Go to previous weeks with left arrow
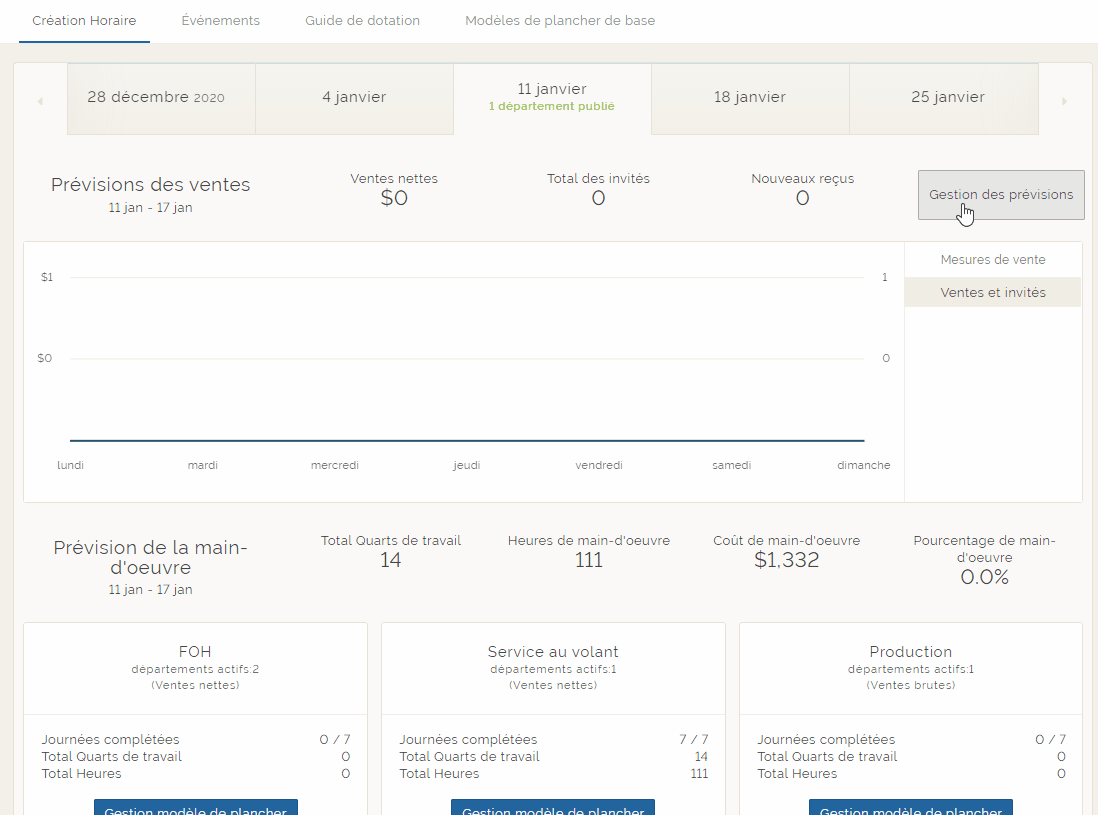 [x=40, y=101]
